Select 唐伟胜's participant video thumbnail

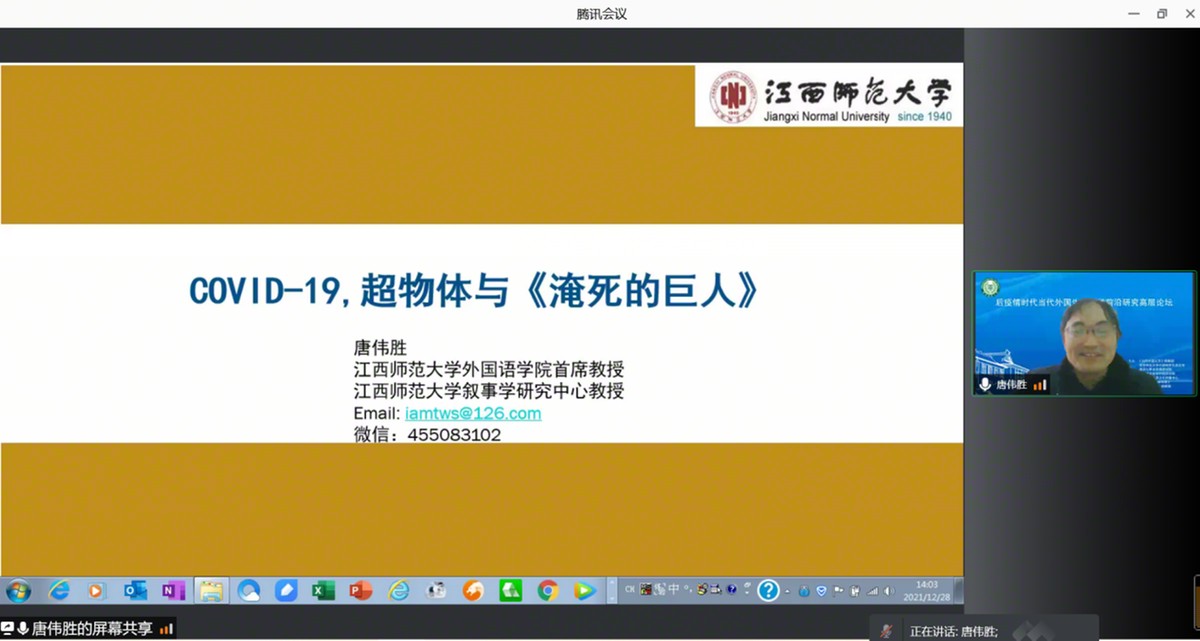pyautogui.click(x=1084, y=333)
